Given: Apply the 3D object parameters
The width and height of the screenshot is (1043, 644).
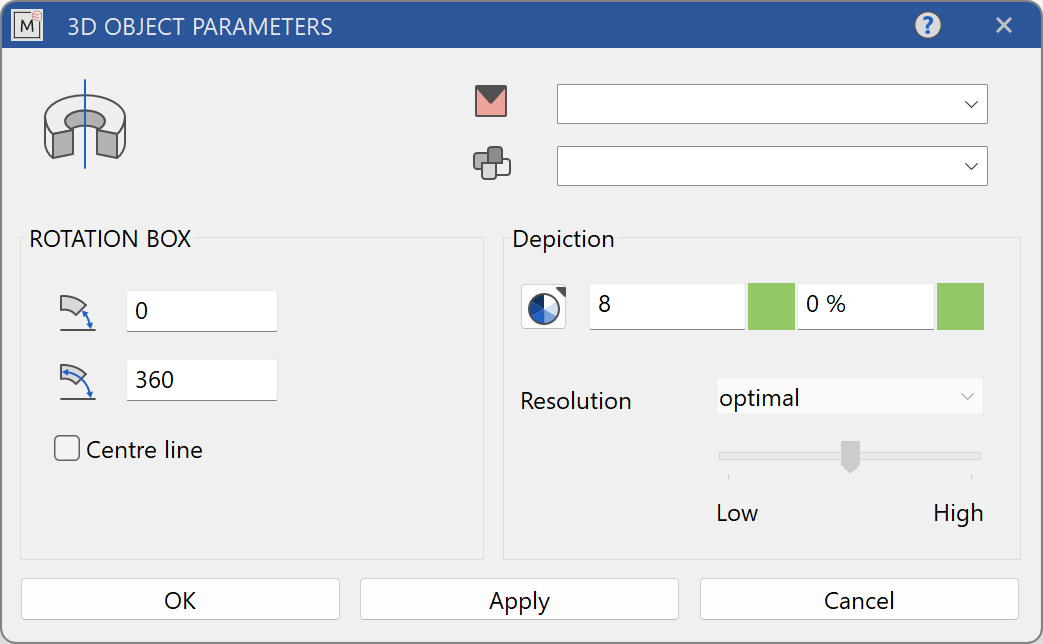Looking at the screenshot, I should point(518,599).
